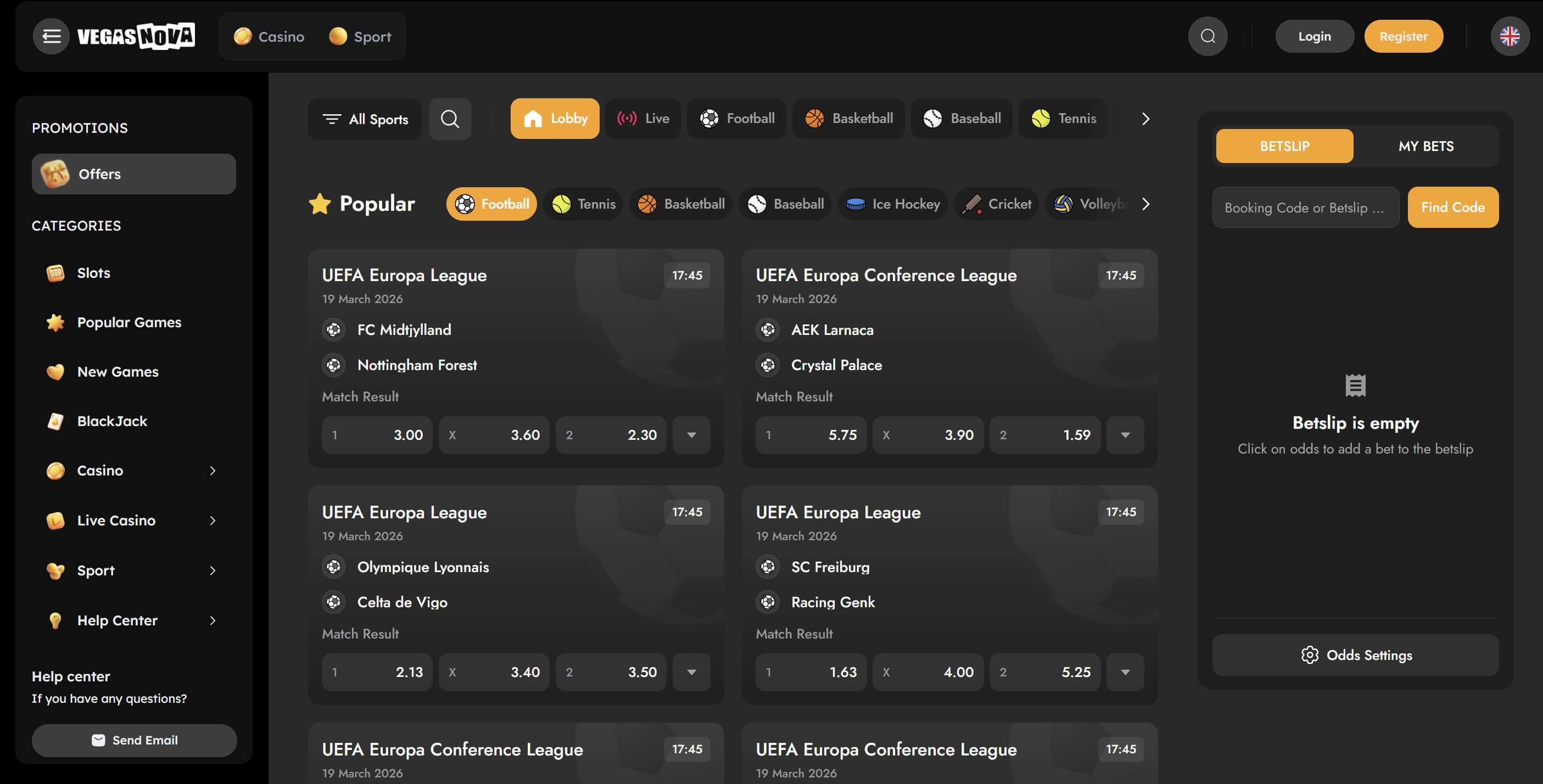This screenshot has height=784, width=1543.
Task: Open the Slots category in the sidebar
Action: 93,272
